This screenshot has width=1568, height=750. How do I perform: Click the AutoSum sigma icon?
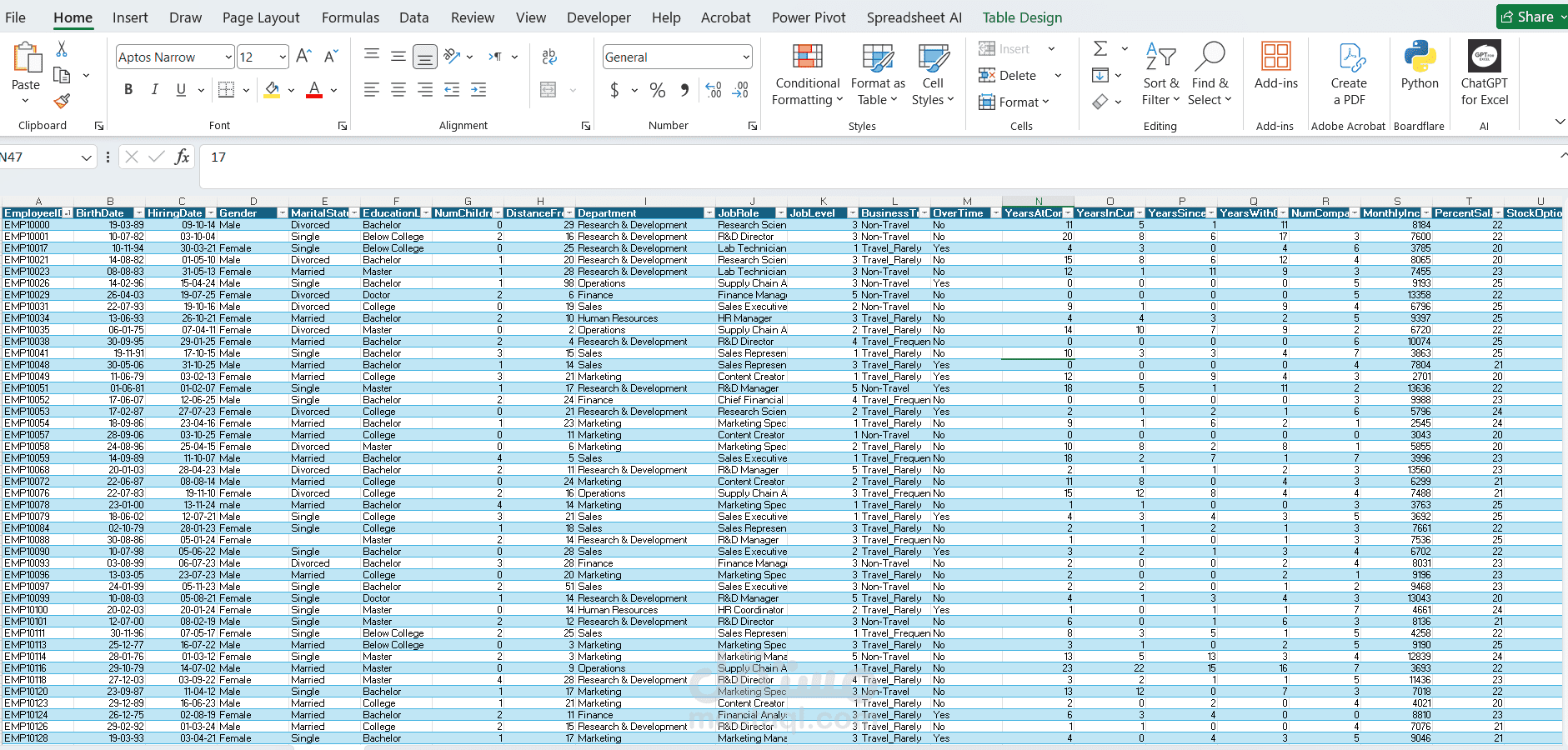pyautogui.click(x=1100, y=48)
